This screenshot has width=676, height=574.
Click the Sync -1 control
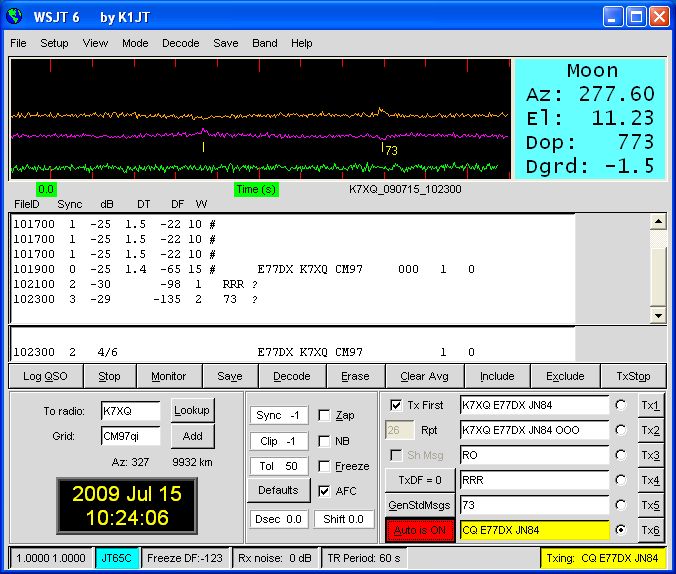(279, 415)
